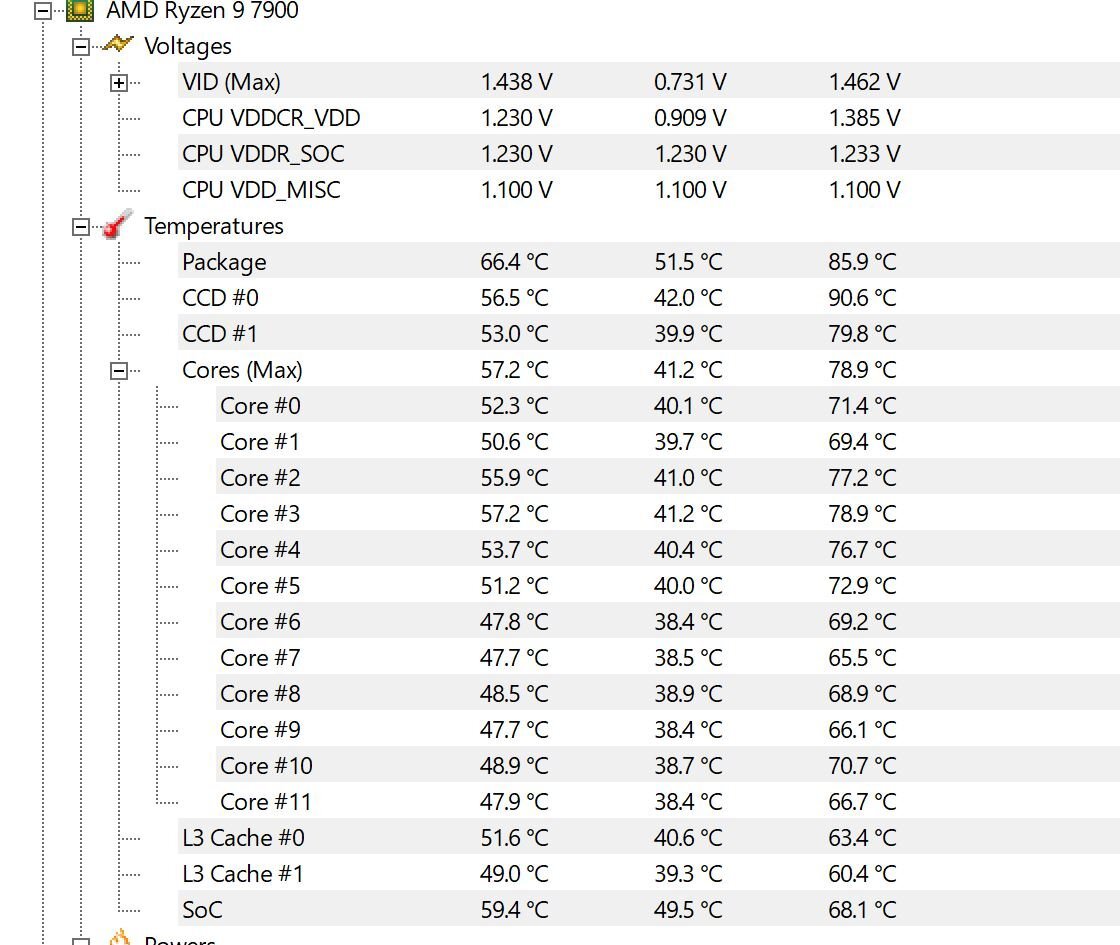Click Package minimum value 51.5 °C
Image resolution: width=1120 pixels, height=945 pixels.
click(x=689, y=261)
